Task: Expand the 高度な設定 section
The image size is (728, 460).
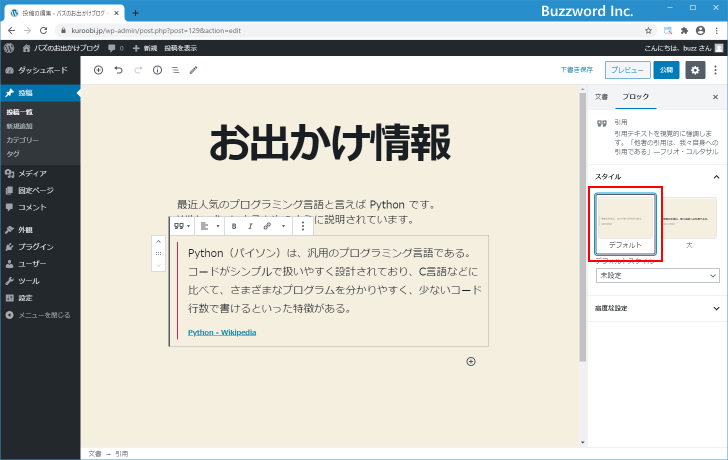Action: click(657, 308)
